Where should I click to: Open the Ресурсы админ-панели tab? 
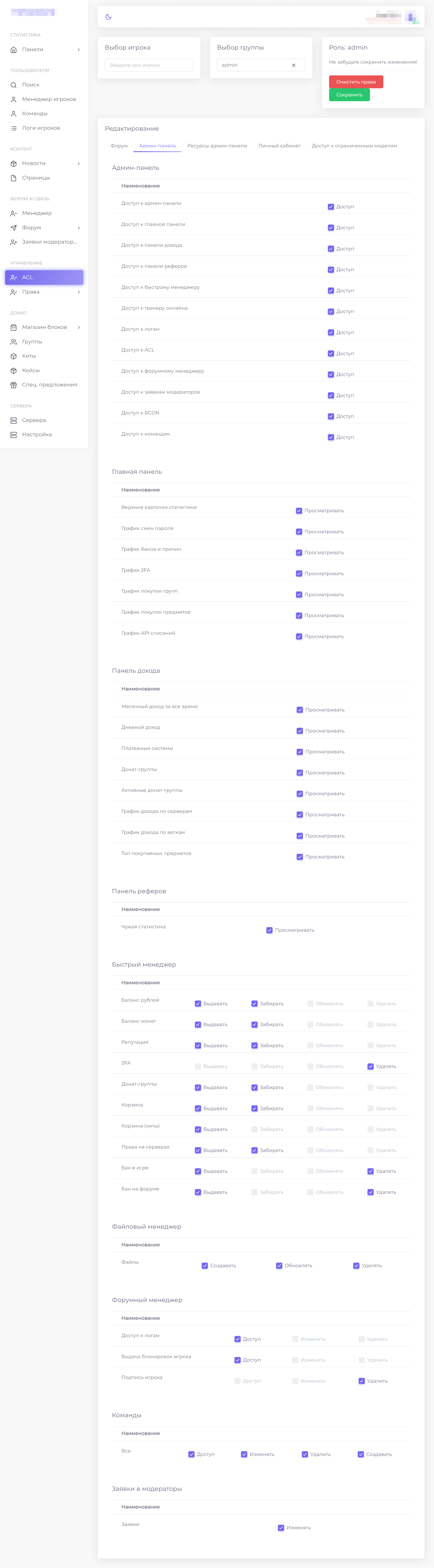pos(217,146)
